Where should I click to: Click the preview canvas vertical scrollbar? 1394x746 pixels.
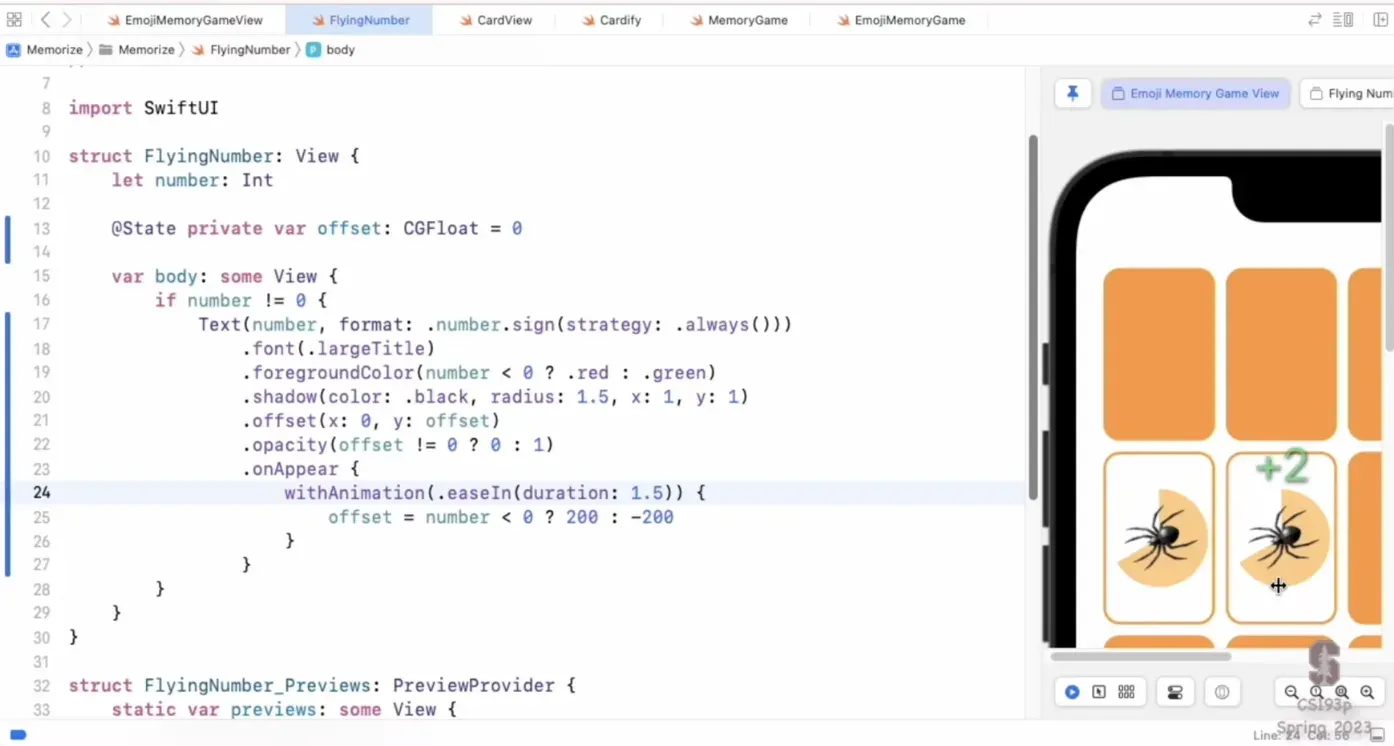click(x=1389, y=236)
